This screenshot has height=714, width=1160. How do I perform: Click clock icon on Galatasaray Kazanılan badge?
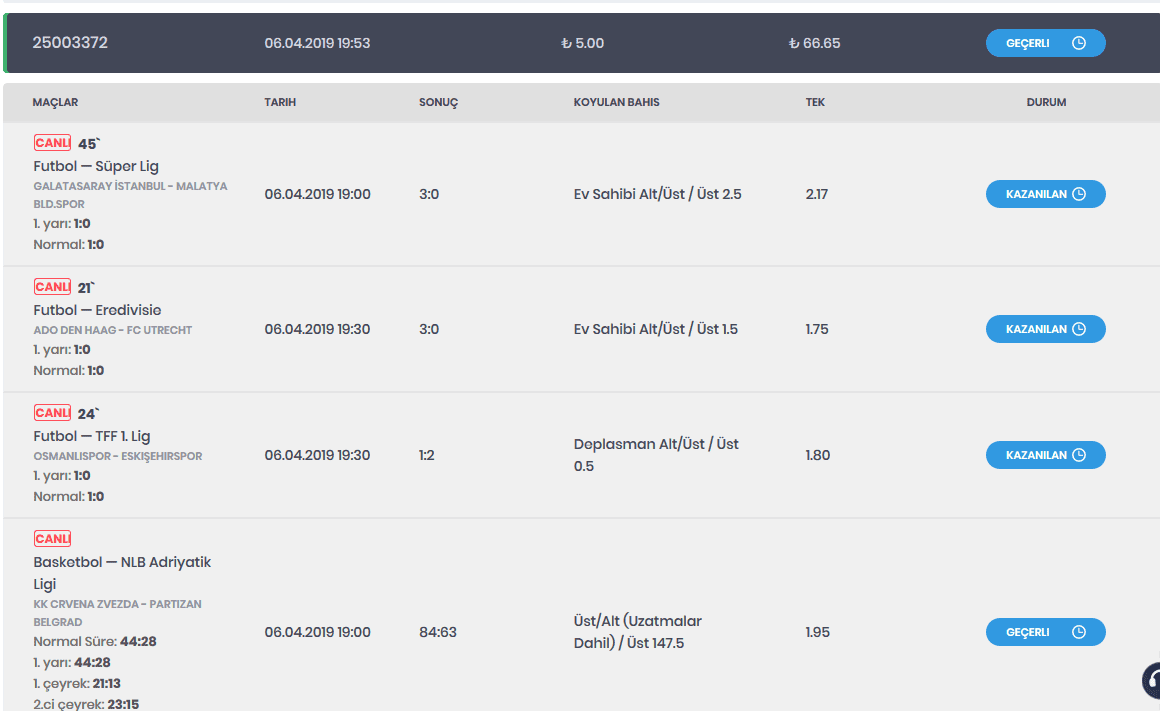click(1078, 194)
